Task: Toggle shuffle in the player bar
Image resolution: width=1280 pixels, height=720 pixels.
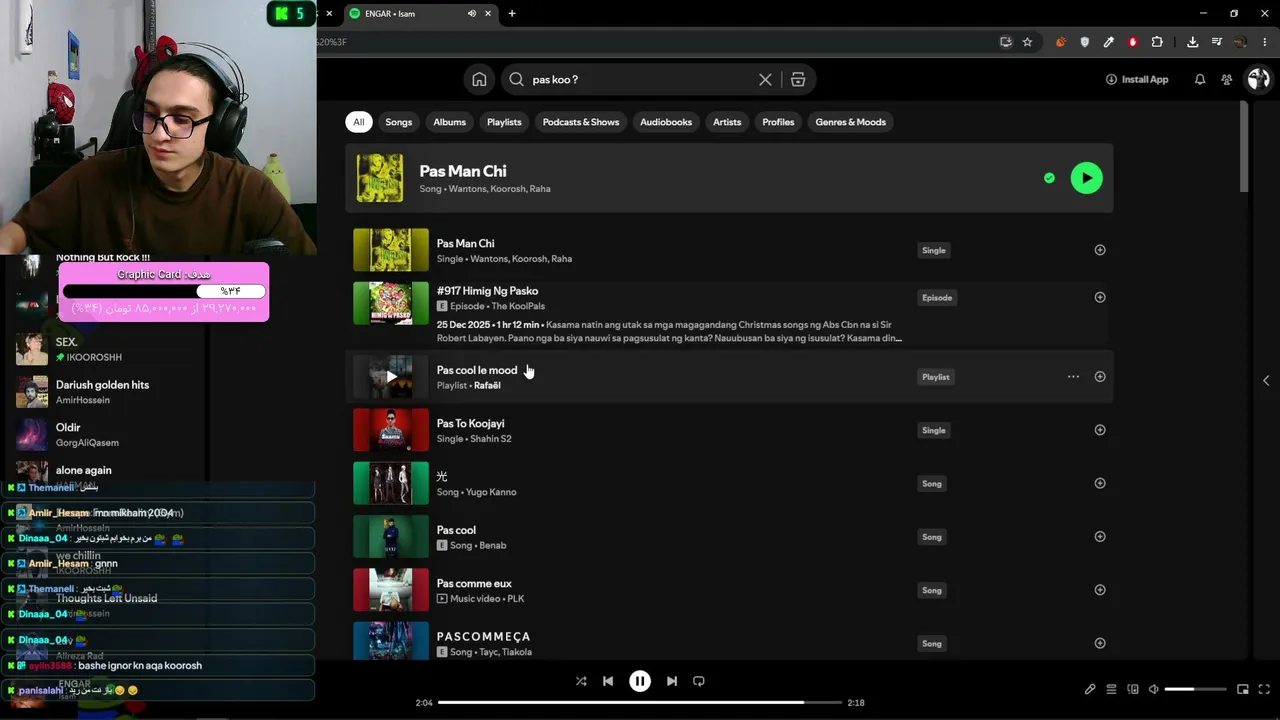Action: (581, 681)
